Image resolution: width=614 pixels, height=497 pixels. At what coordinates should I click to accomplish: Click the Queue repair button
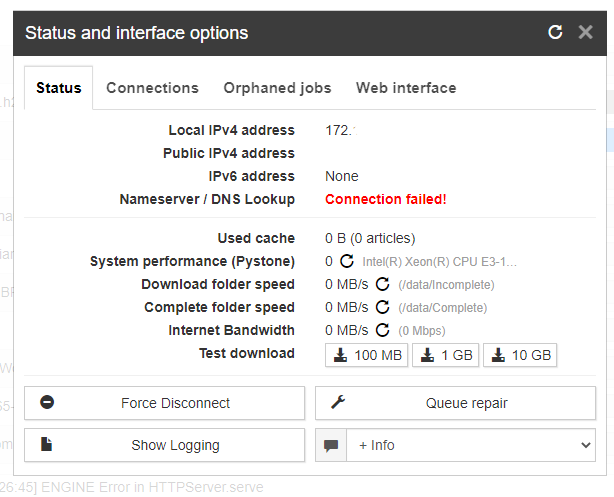455,403
